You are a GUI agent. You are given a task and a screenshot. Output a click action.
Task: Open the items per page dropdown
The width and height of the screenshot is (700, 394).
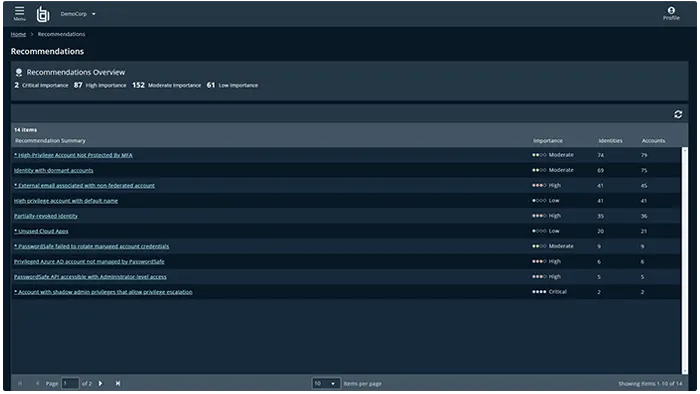point(325,383)
